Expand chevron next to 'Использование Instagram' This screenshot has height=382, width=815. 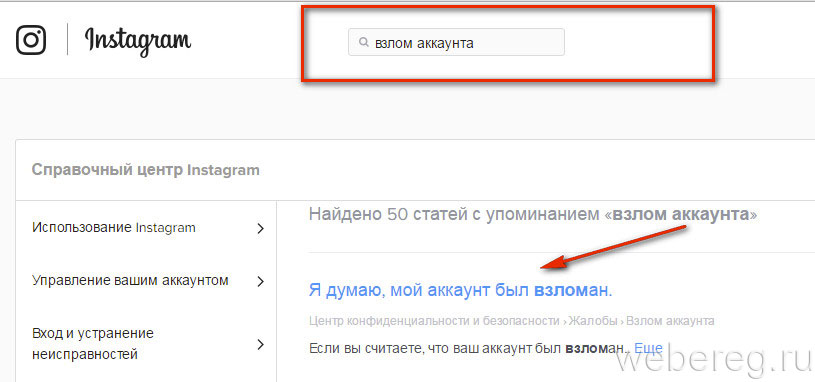(x=261, y=228)
